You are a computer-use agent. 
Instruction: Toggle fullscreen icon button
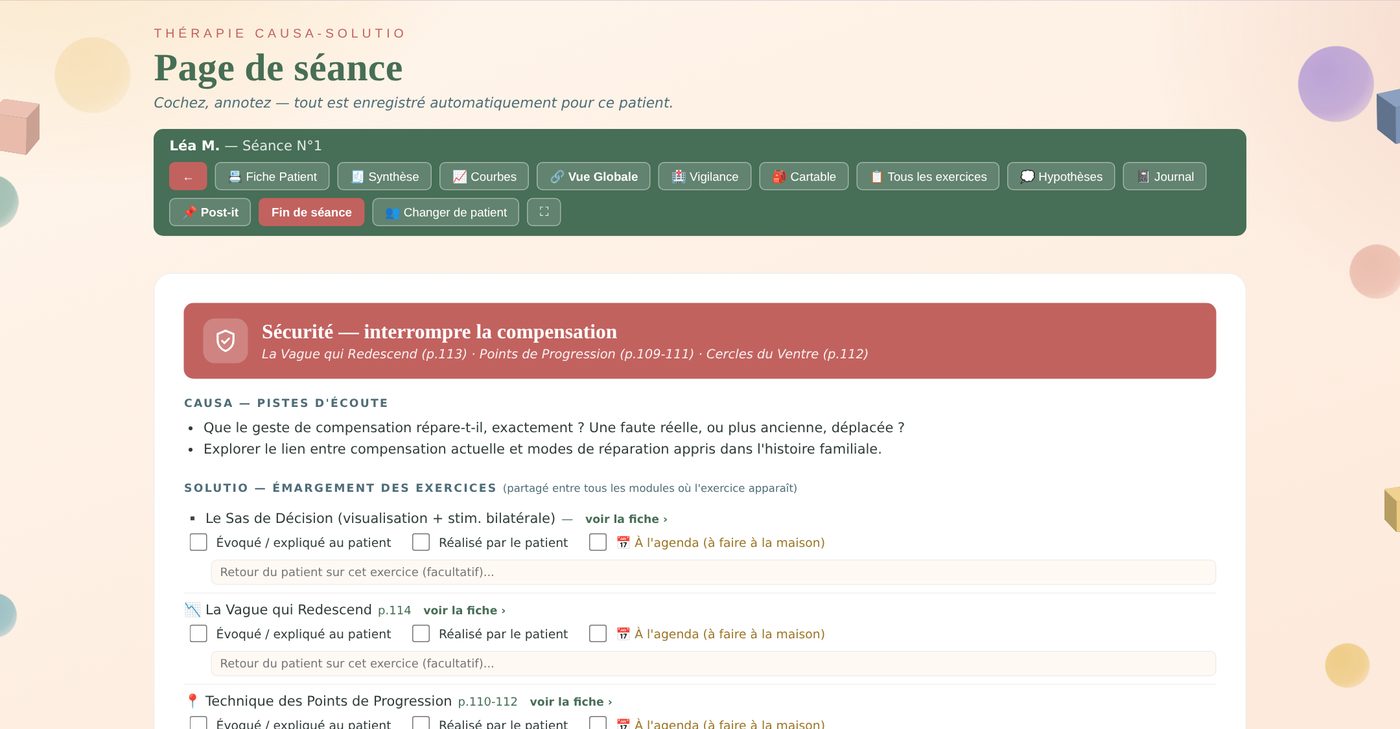[544, 212]
